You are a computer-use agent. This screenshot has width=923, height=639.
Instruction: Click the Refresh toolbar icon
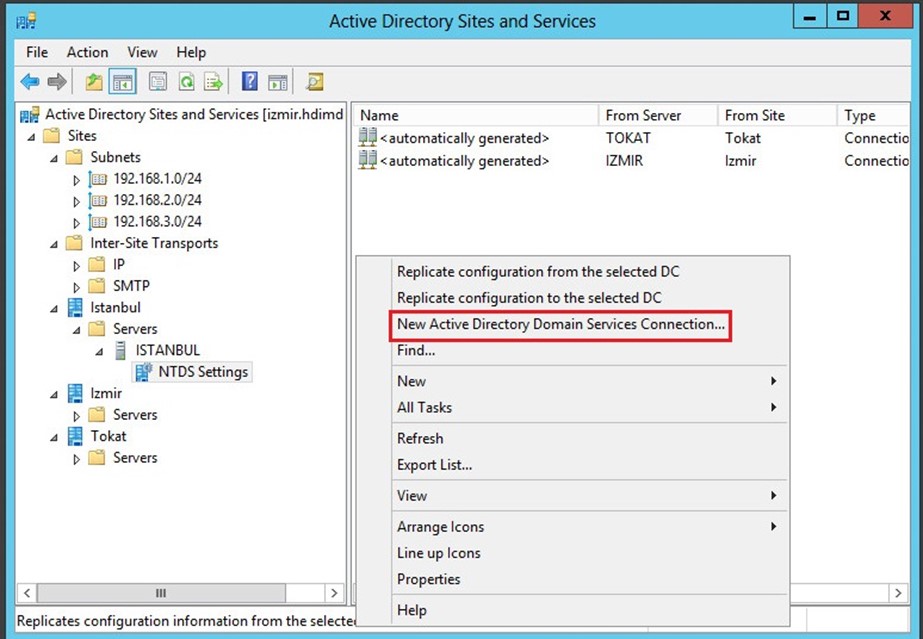click(x=187, y=82)
